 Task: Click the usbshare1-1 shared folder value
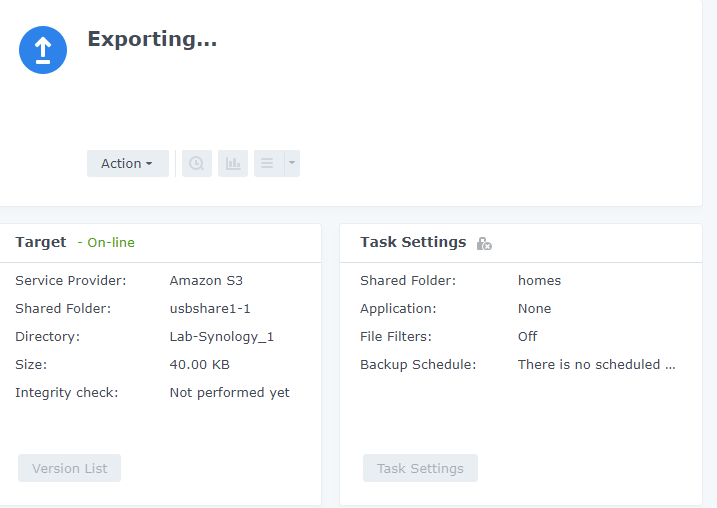coord(210,309)
